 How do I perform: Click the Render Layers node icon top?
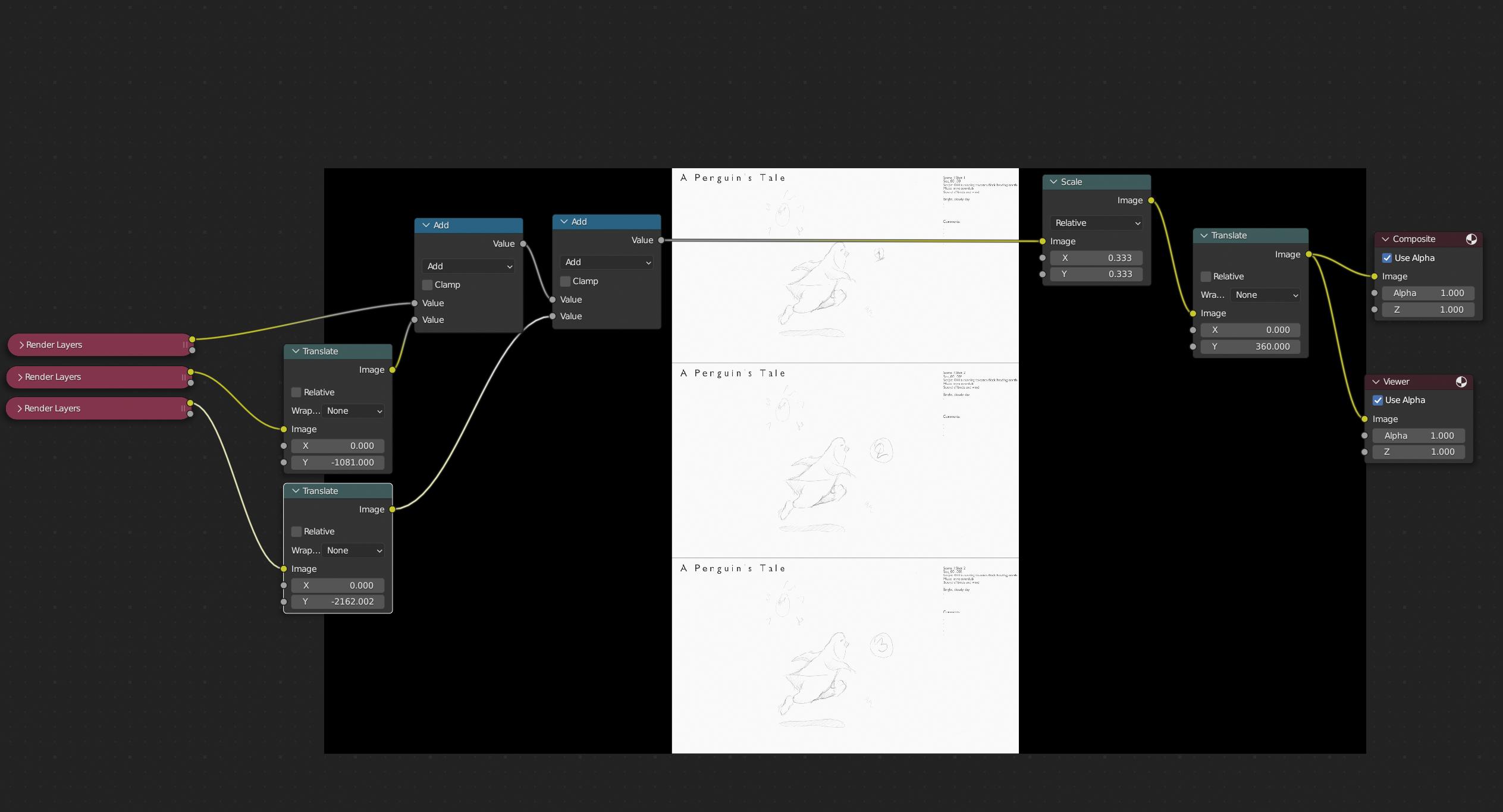click(21, 344)
